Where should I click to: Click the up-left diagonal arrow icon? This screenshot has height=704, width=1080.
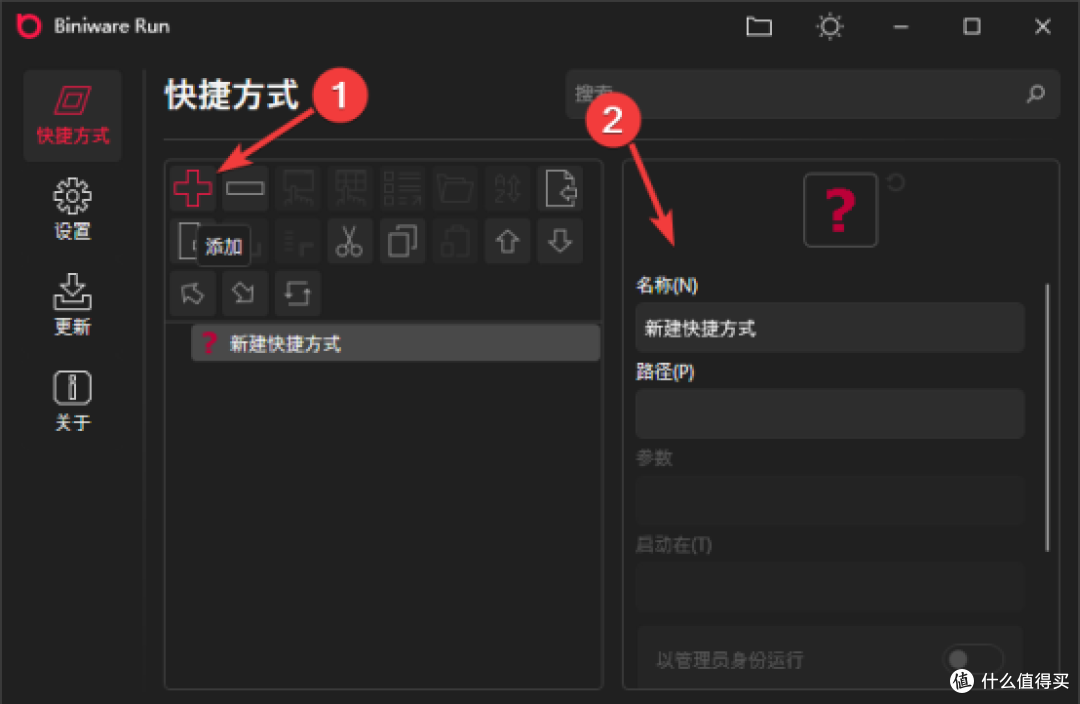point(193,293)
